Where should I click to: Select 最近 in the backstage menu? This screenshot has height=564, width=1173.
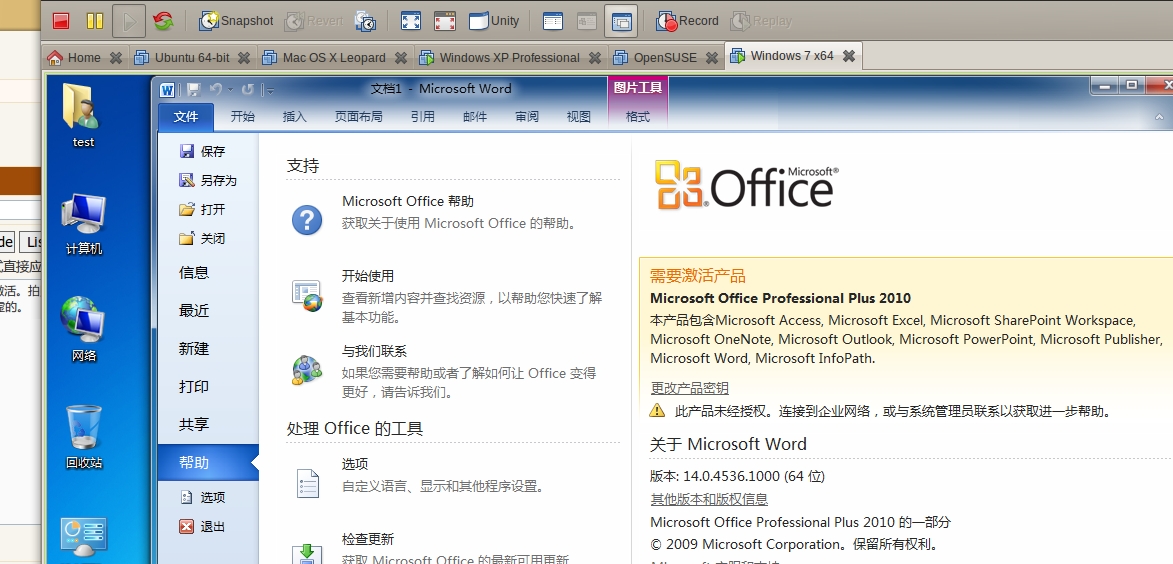pos(194,310)
